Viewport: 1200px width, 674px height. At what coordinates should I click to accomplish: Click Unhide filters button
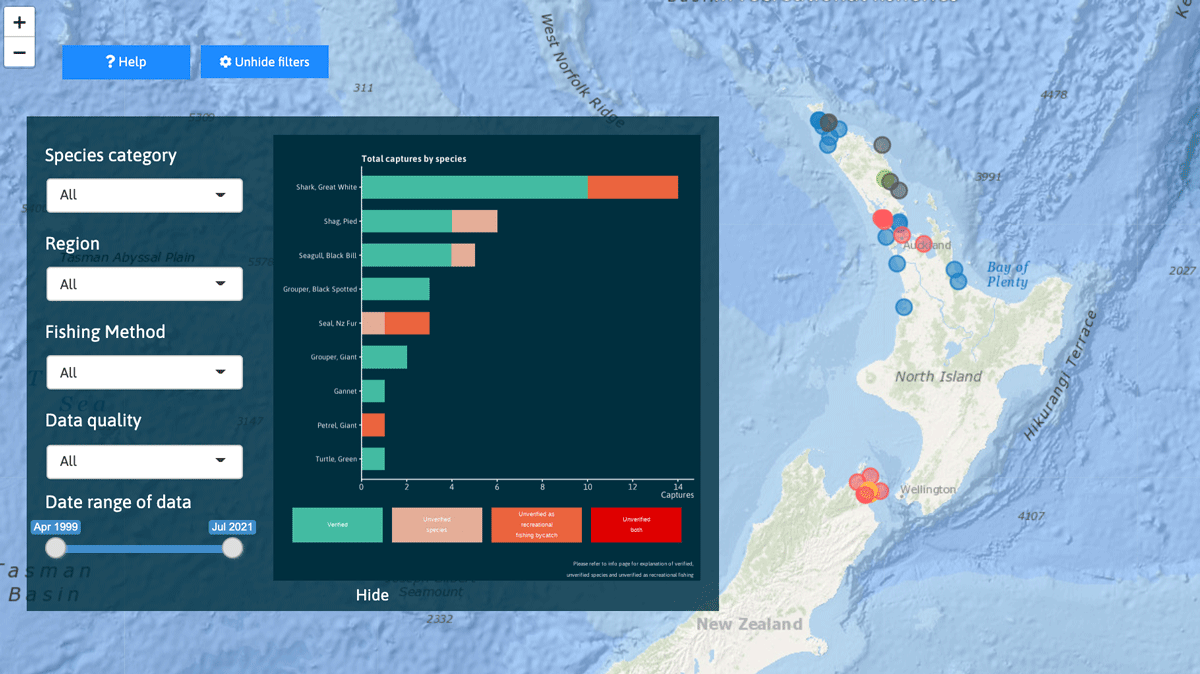pyautogui.click(x=264, y=62)
